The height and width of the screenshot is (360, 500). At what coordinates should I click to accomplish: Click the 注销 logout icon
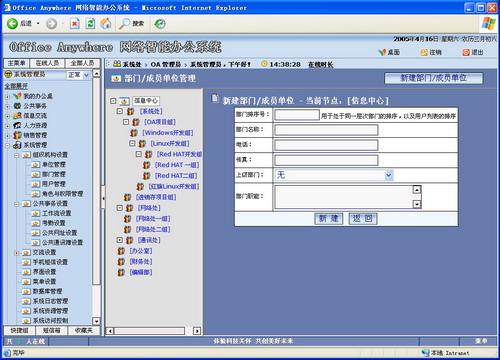[424, 52]
